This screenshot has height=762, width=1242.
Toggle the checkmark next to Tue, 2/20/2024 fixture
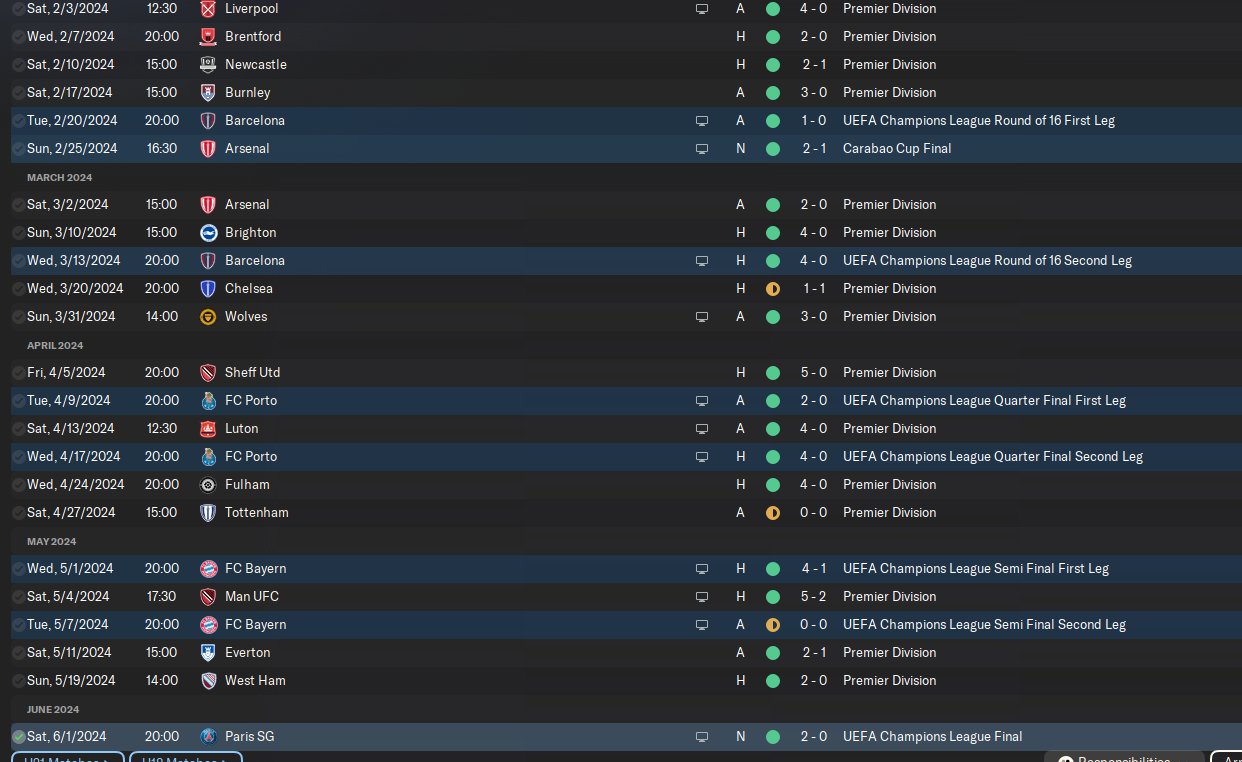18,120
